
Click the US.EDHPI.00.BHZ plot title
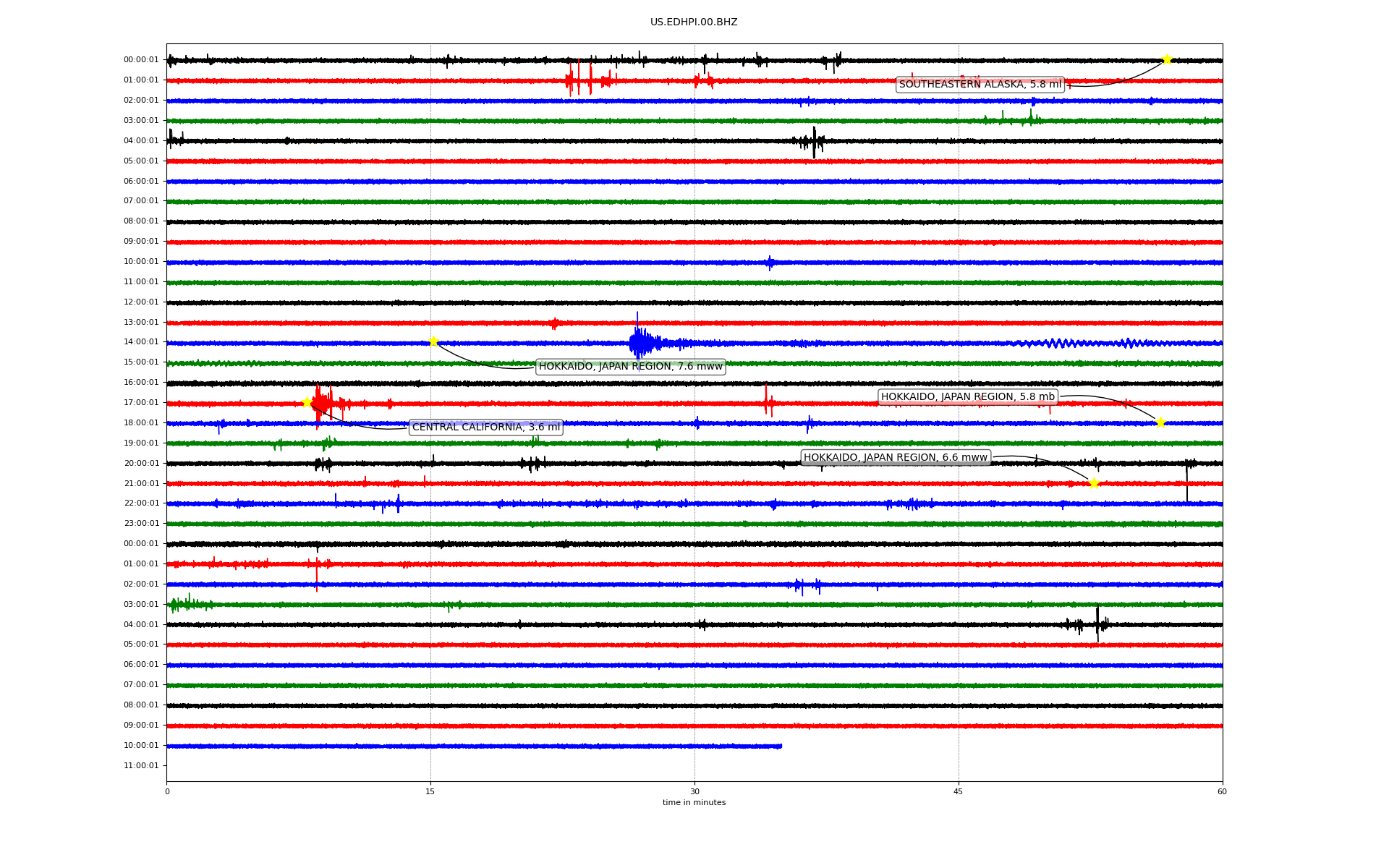[x=694, y=22]
